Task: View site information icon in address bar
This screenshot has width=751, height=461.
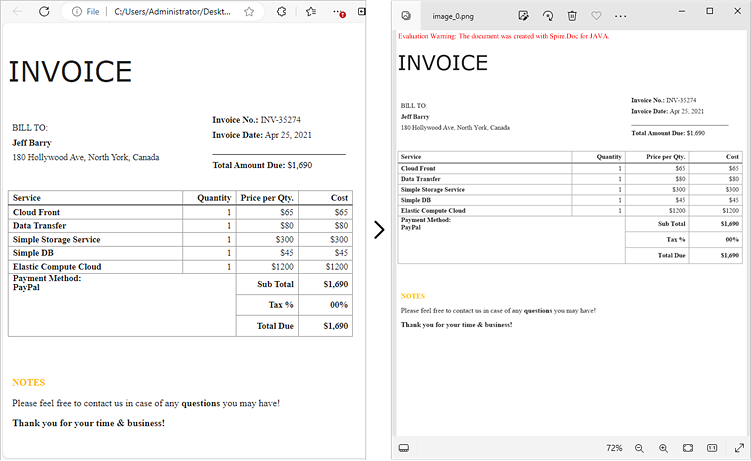Action: point(77,11)
